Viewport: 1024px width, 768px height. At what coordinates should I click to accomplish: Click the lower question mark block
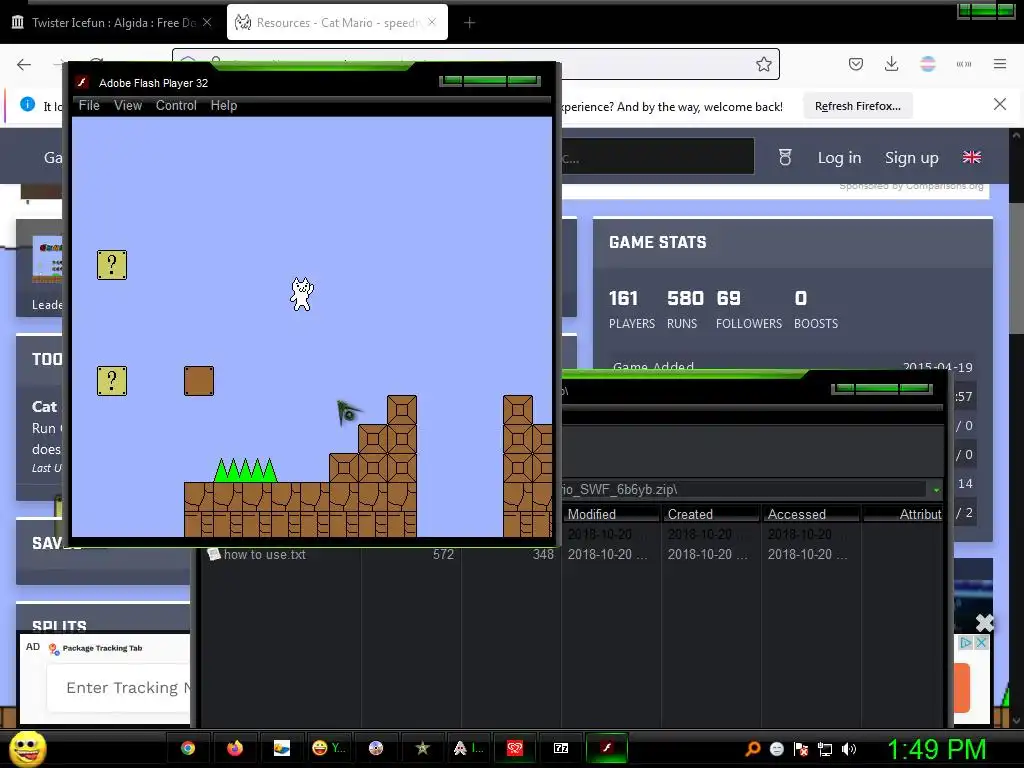[x=112, y=381]
